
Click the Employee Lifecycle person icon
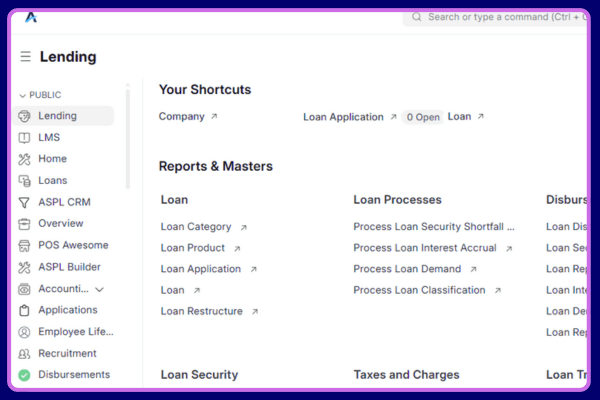(x=25, y=332)
